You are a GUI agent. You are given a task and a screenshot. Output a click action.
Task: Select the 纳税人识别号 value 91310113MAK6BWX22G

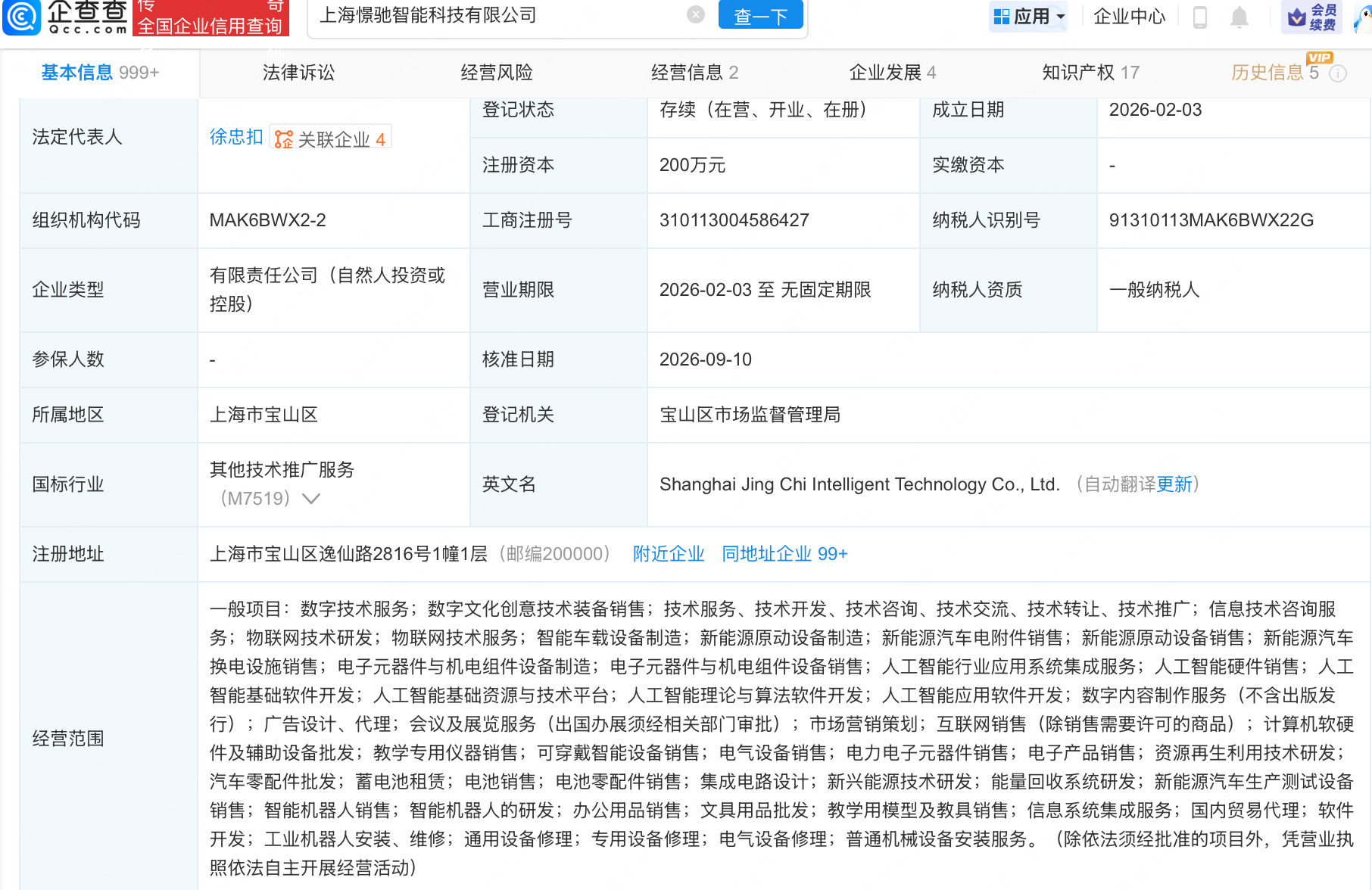[x=1211, y=220]
